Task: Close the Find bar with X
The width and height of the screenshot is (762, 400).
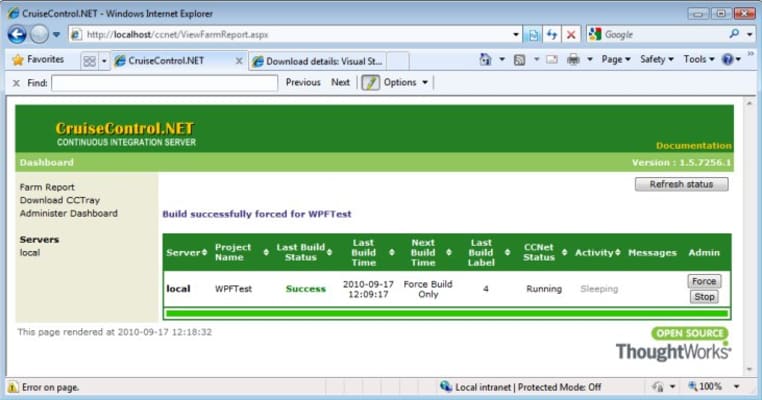Action: [x=16, y=83]
